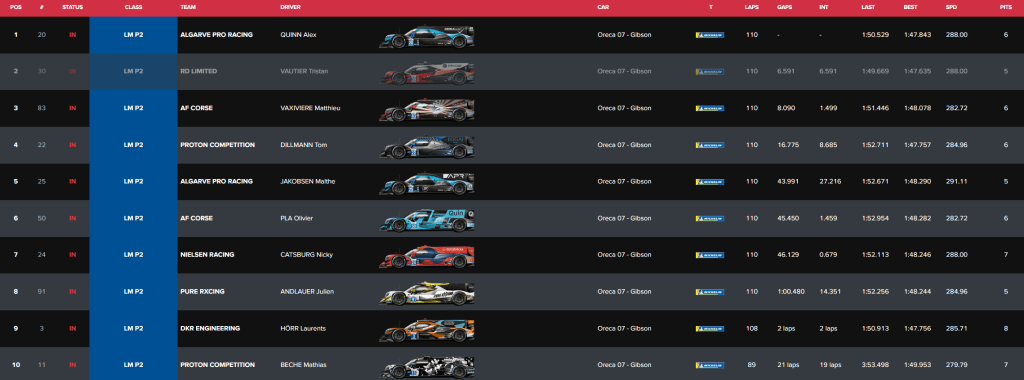Select driver VAXIVIERE Matthieu

(310, 108)
